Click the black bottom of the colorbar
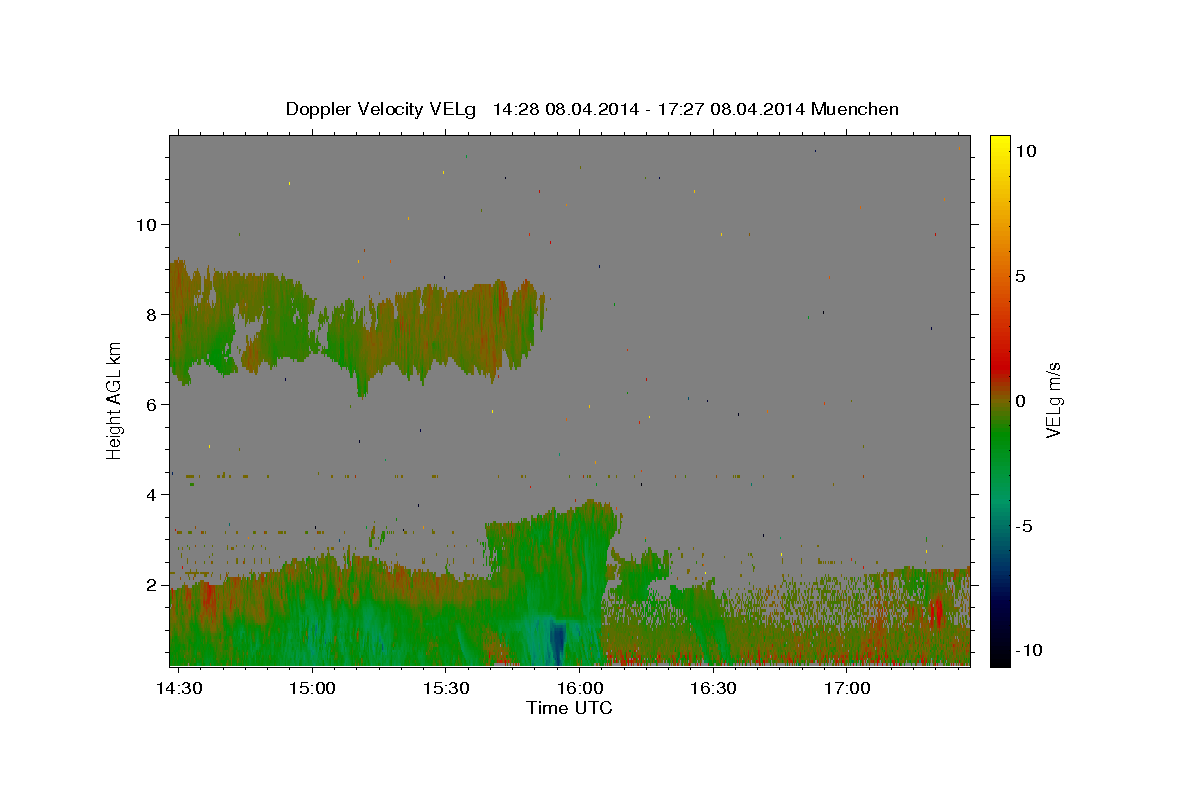The height and width of the screenshot is (800, 1200). click(999, 658)
